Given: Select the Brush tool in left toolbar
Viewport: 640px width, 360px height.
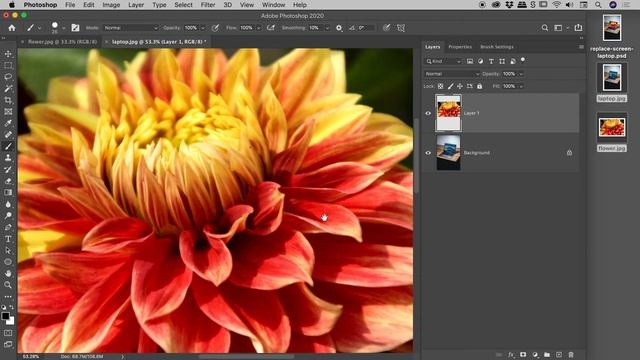Looking at the screenshot, I should [8, 146].
